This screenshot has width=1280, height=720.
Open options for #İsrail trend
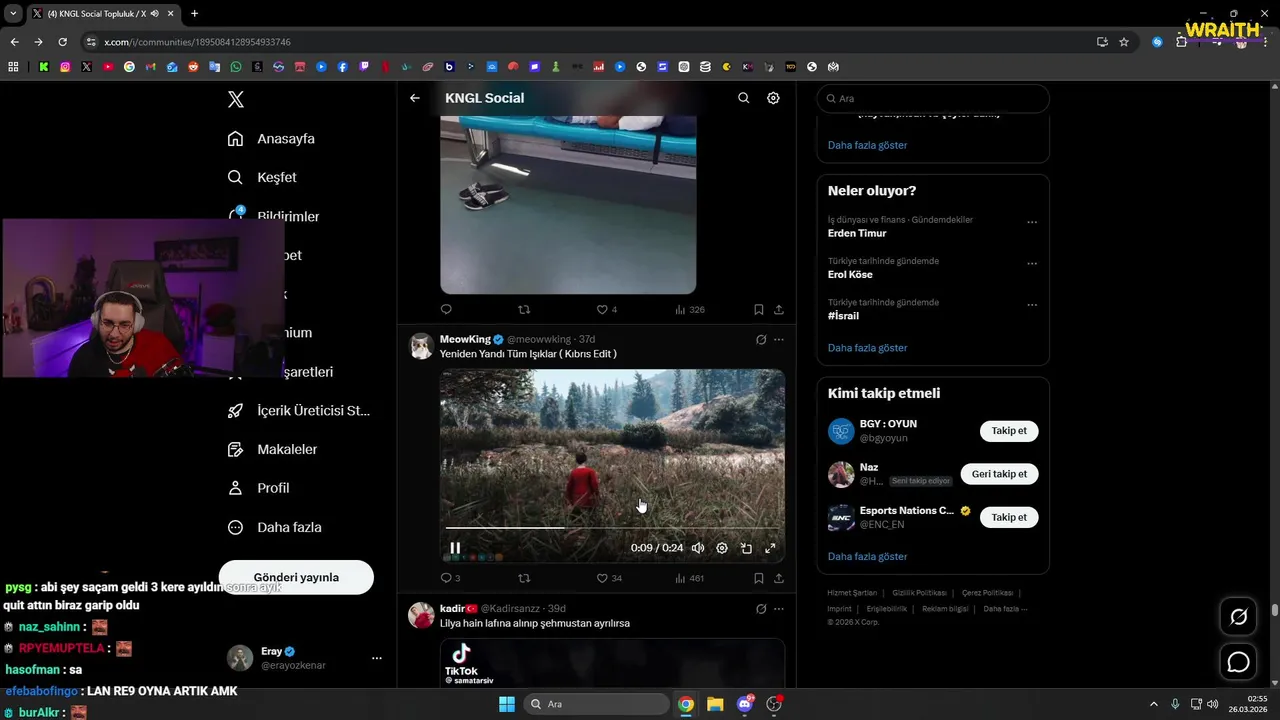(1032, 304)
